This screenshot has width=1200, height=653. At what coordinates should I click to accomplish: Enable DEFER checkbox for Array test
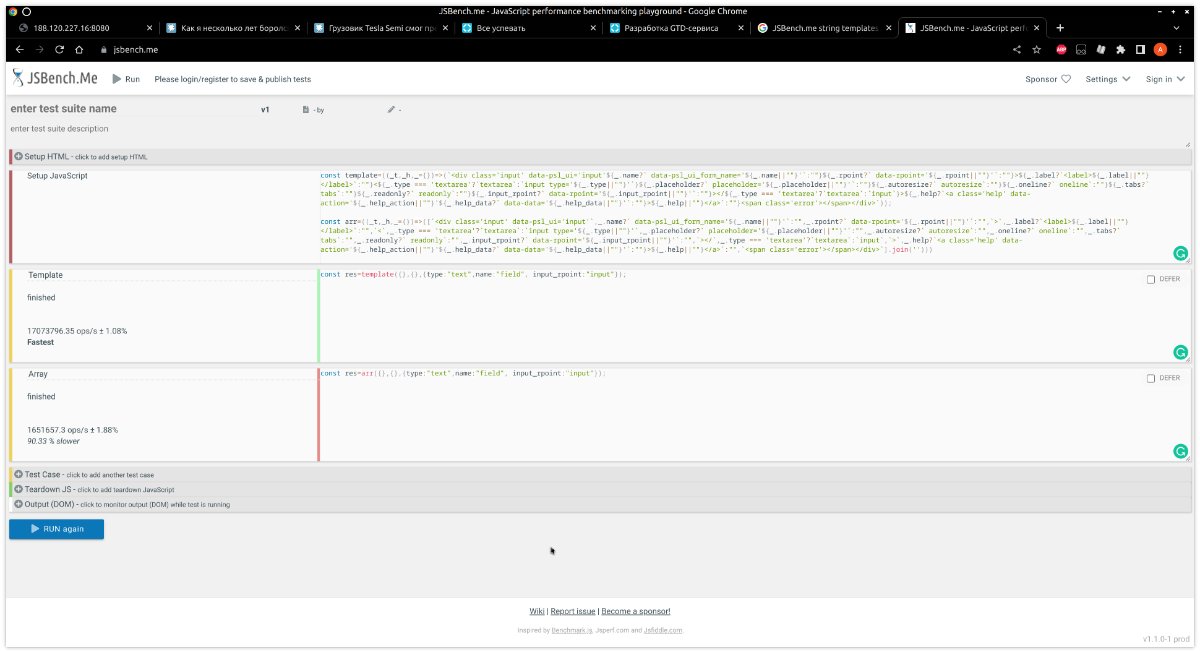click(x=1151, y=378)
